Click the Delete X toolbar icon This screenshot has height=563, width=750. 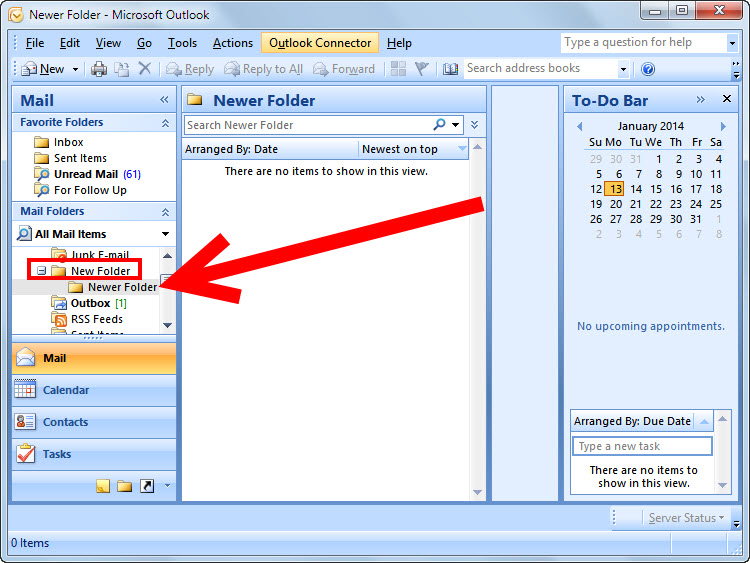point(144,68)
